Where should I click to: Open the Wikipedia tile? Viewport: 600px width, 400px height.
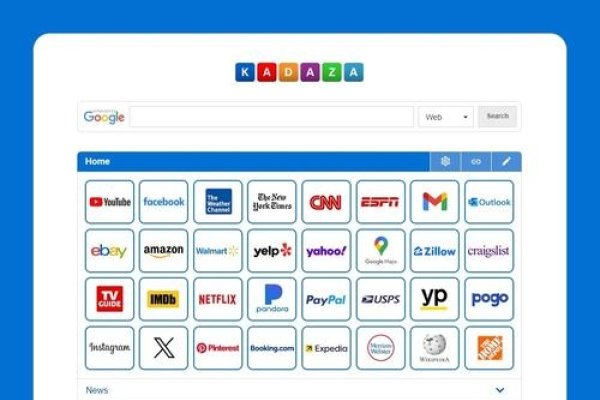click(434, 348)
